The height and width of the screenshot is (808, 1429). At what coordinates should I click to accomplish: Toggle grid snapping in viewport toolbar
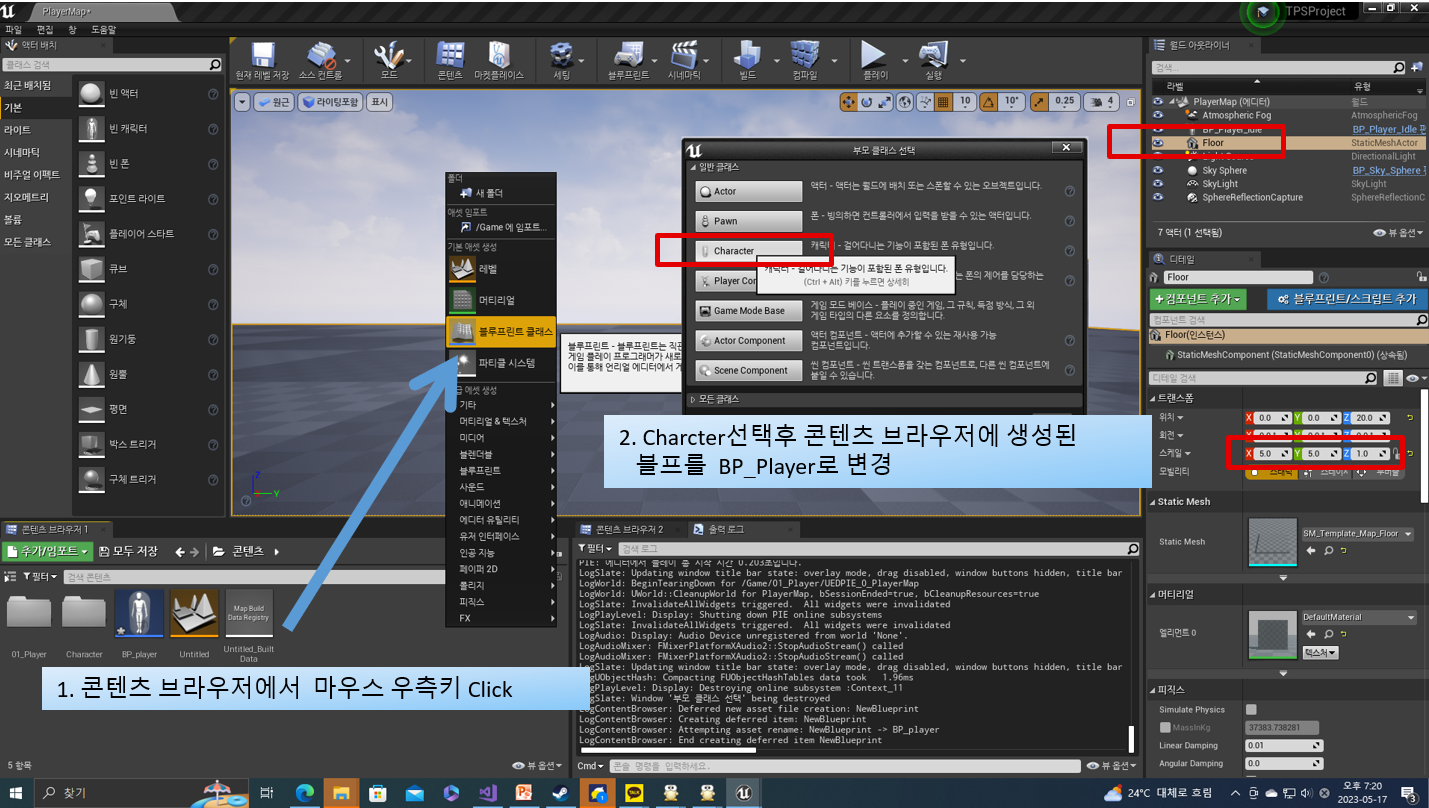click(945, 102)
